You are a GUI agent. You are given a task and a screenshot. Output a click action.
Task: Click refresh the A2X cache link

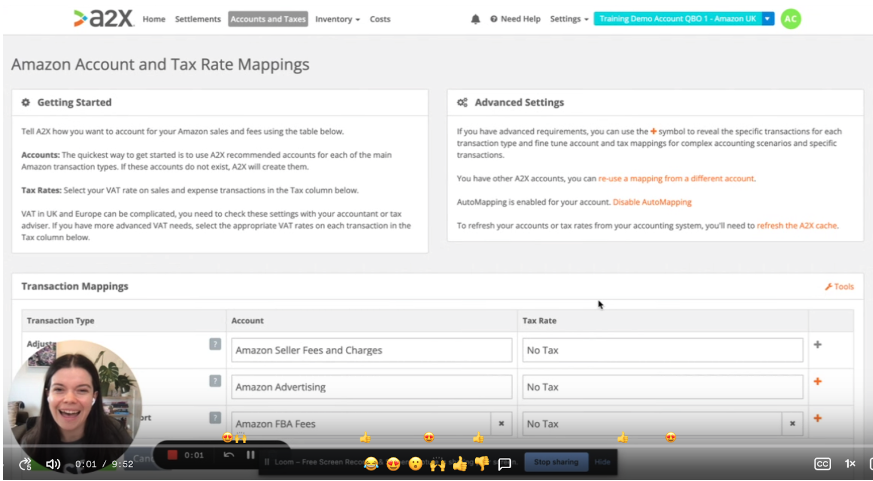click(x=797, y=225)
